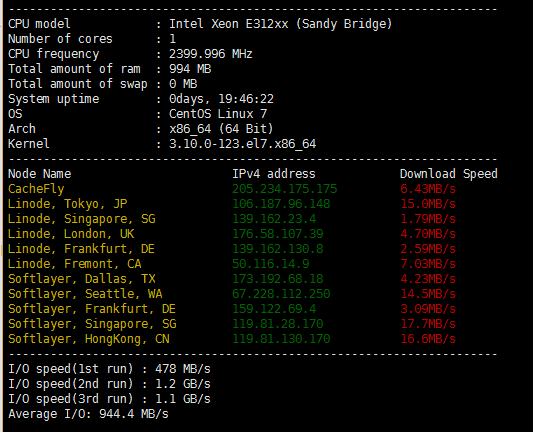Select the 17.7MB/s speed value
533x432 pixels.
point(428,324)
